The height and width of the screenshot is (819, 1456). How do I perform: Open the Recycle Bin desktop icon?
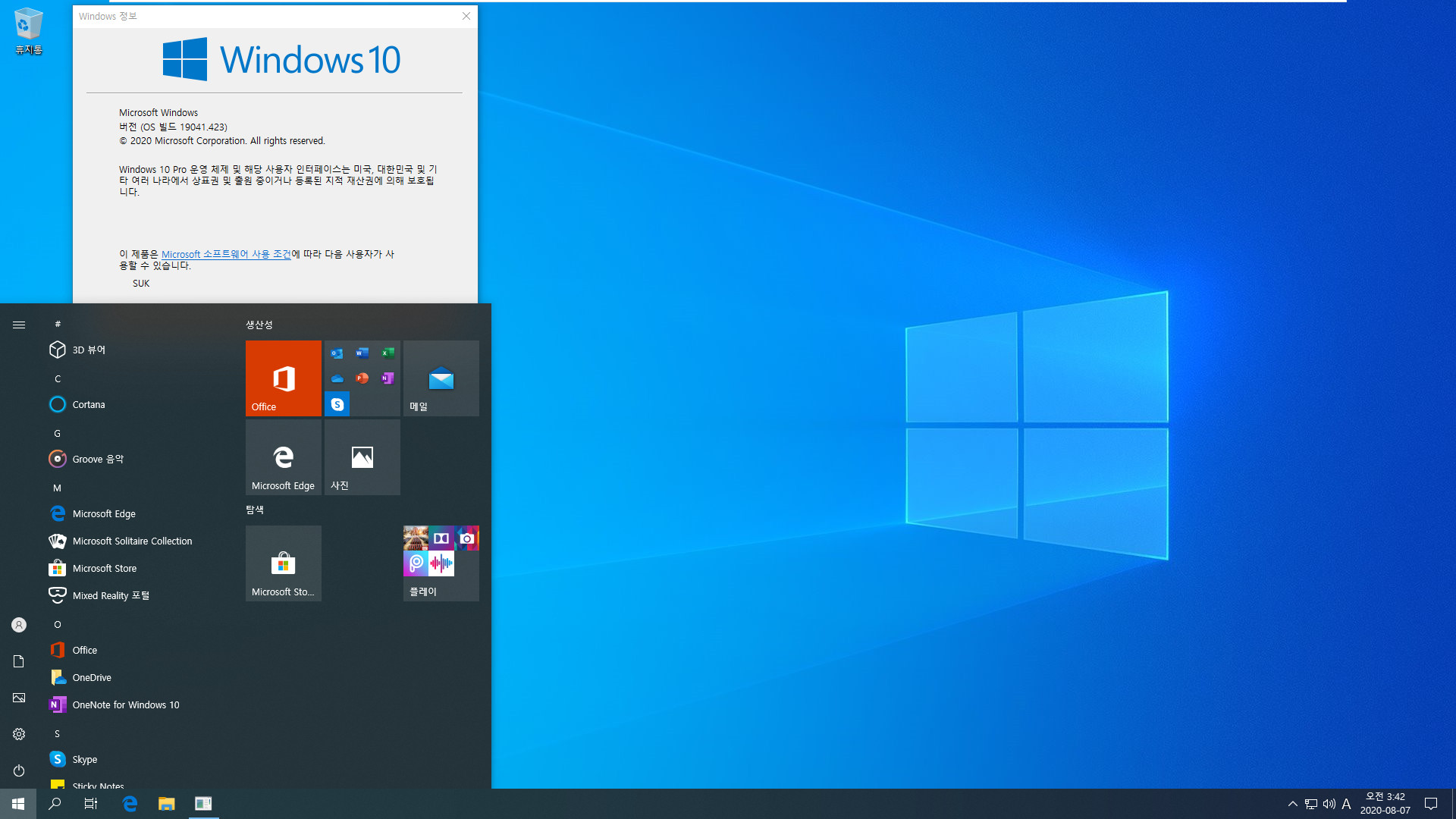pyautogui.click(x=29, y=32)
